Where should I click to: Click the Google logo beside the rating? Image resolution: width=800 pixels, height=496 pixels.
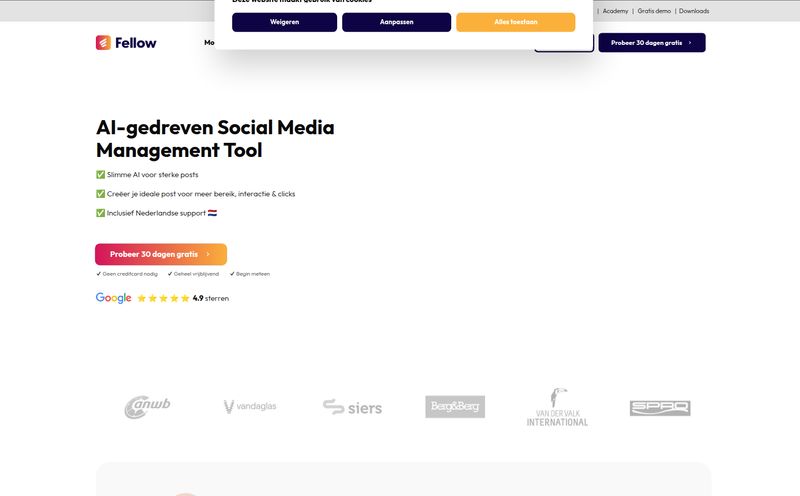(113, 298)
